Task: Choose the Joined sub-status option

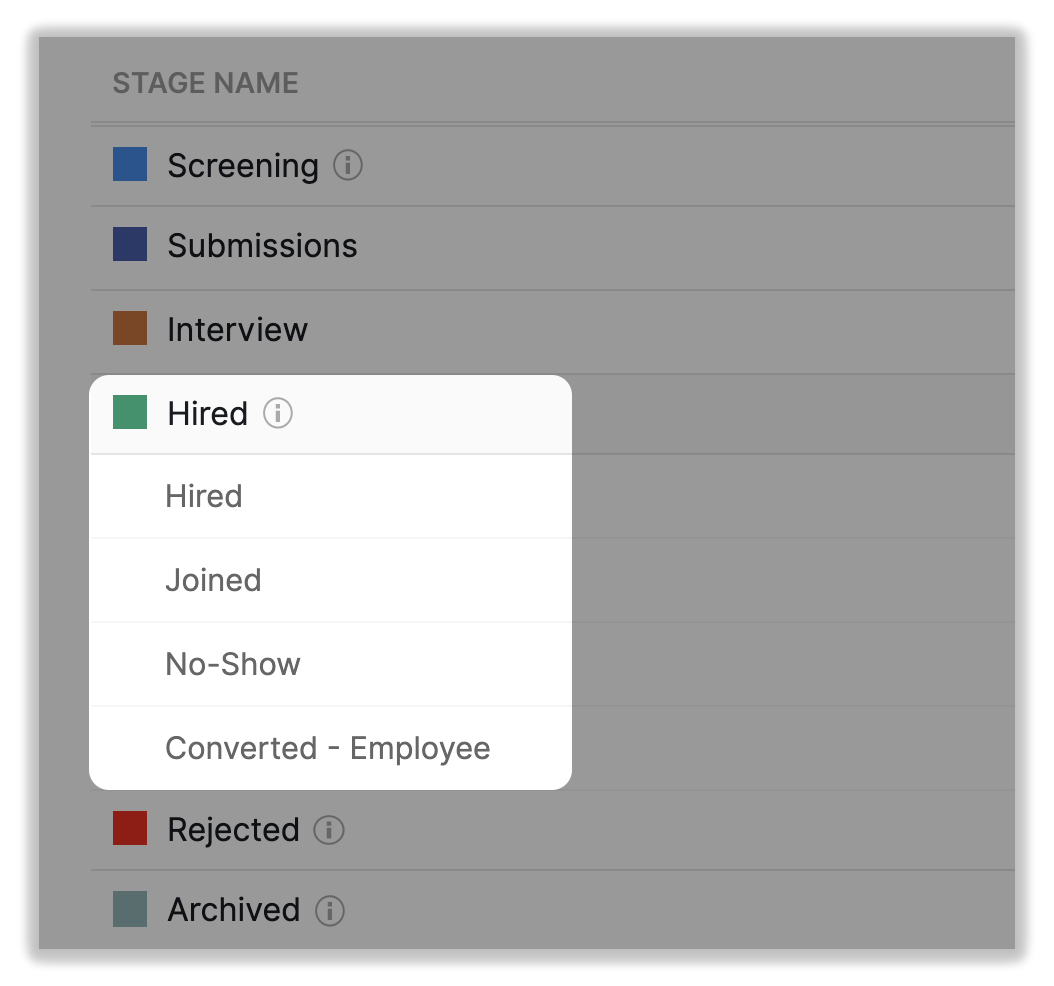Action: (213, 581)
